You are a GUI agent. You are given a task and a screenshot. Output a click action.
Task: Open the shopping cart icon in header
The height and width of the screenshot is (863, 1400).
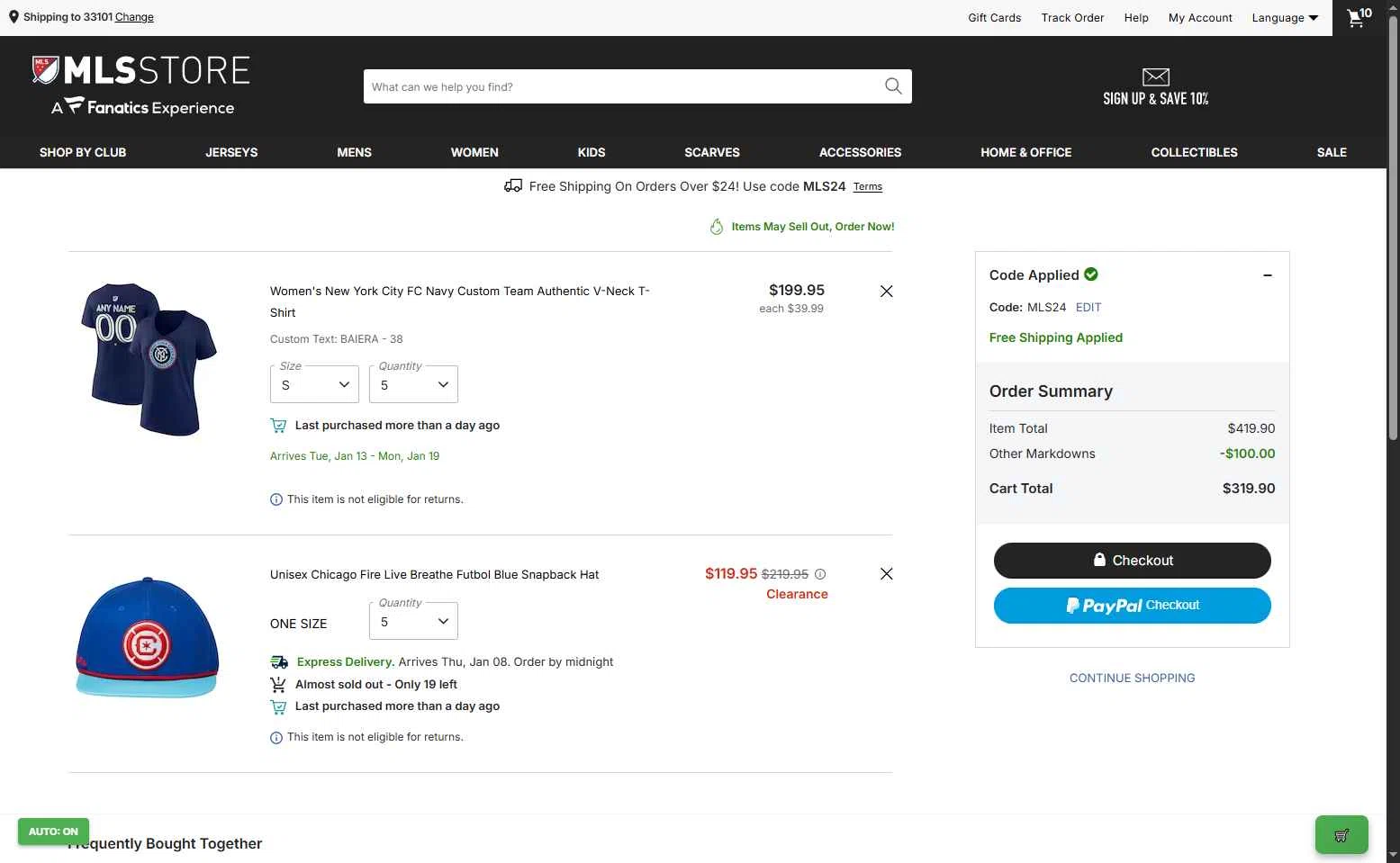1359,17
